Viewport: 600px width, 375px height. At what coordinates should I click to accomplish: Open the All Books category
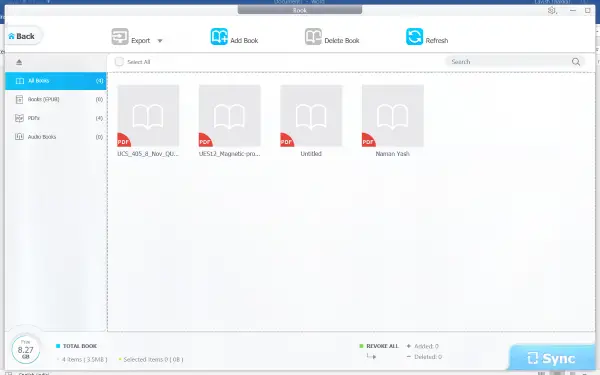pos(55,81)
